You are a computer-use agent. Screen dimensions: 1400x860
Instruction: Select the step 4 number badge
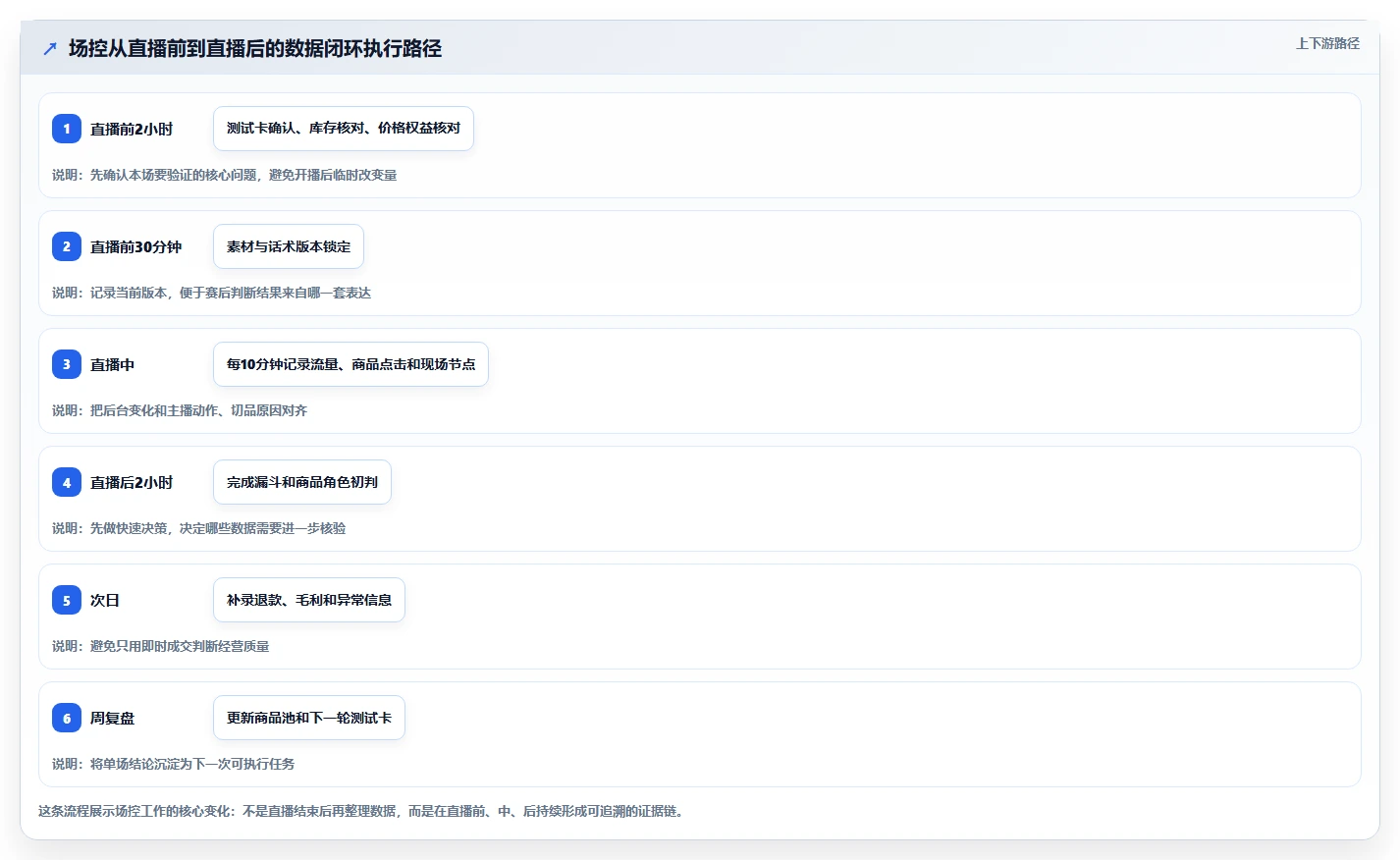pos(67,482)
